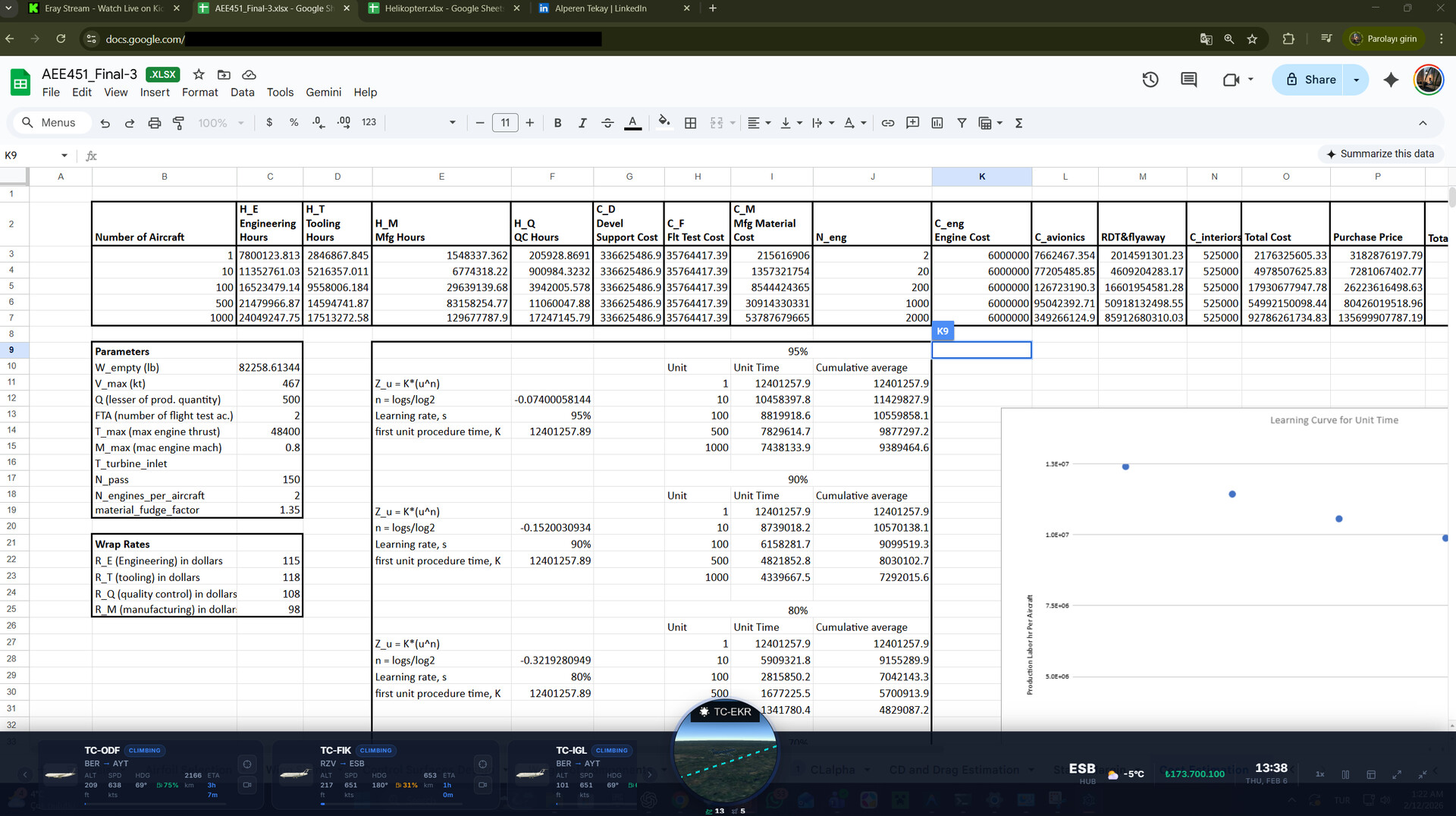Toggle italic formatting

click(x=582, y=122)
